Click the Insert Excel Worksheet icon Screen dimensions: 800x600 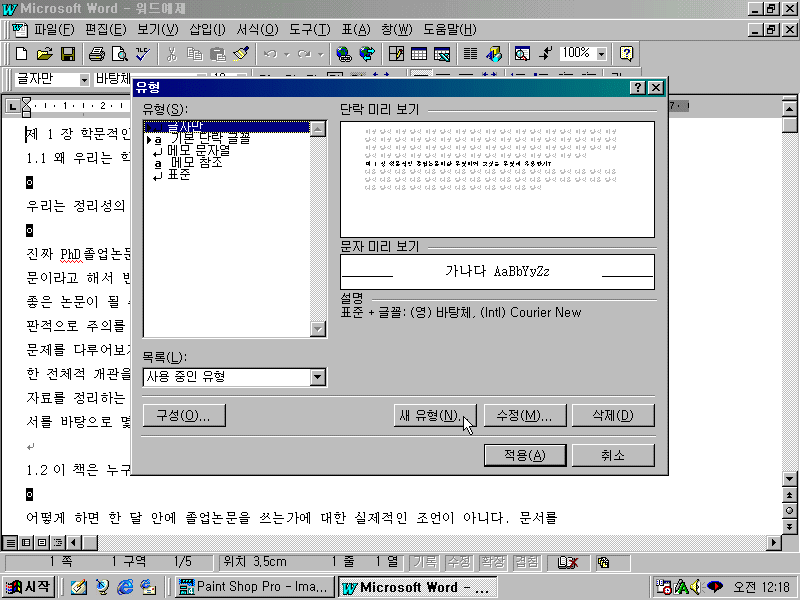(442, 54)
